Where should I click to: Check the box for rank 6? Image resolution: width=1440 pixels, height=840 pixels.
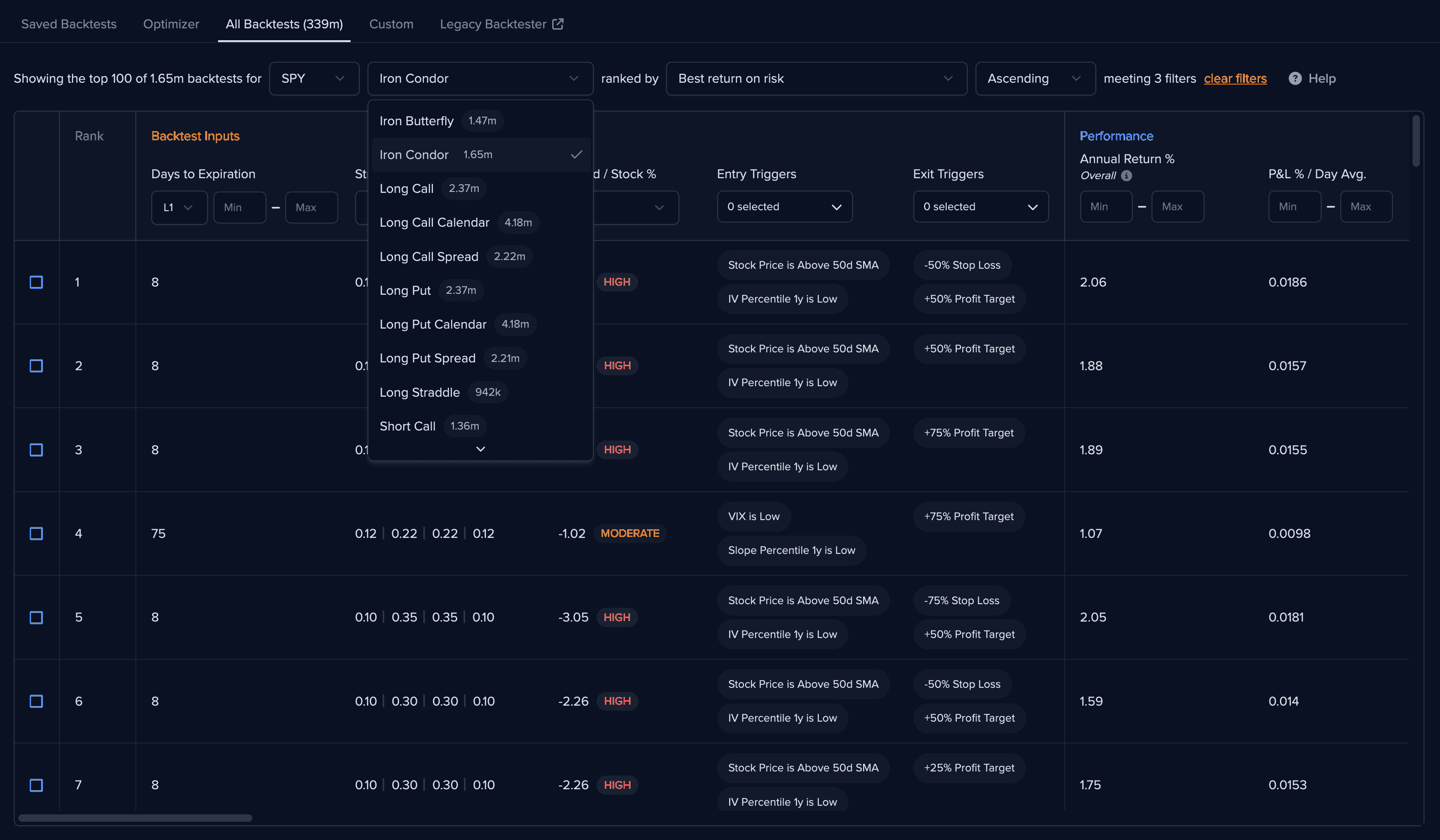point(36,701)
